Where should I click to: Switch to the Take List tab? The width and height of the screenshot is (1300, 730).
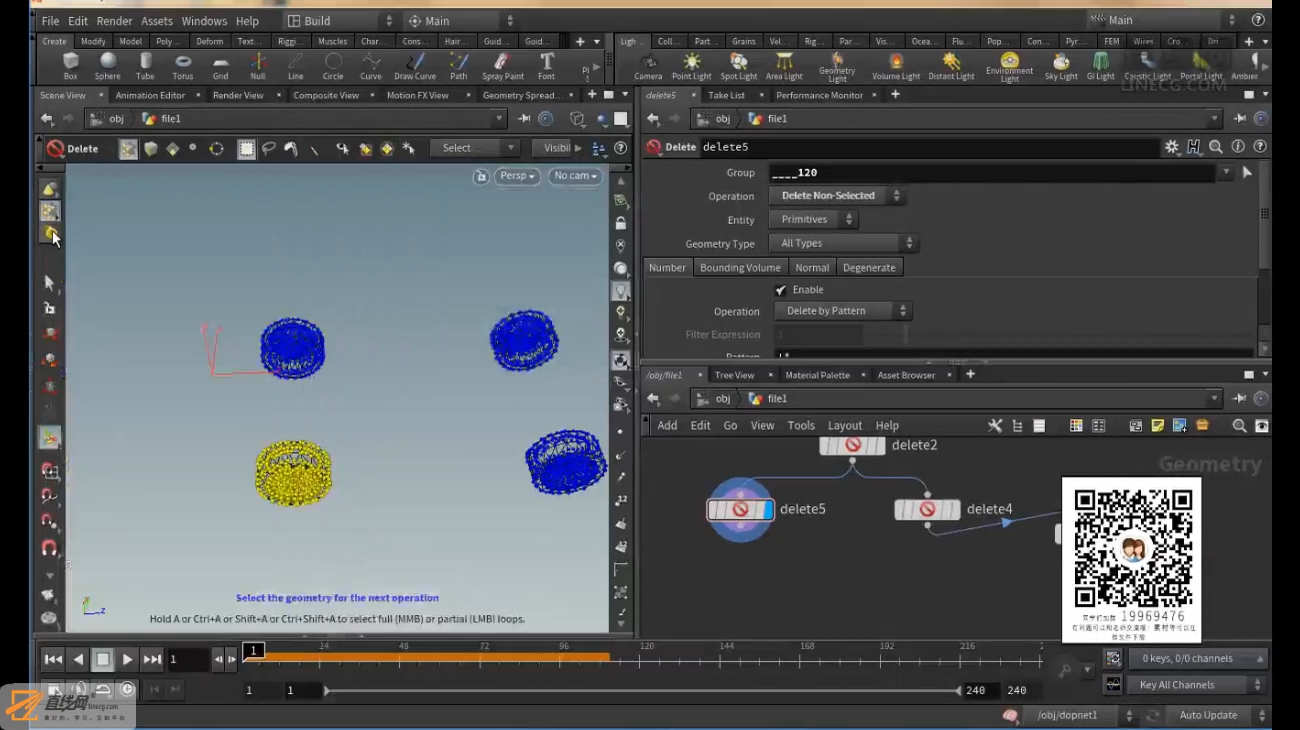[726, 95]
